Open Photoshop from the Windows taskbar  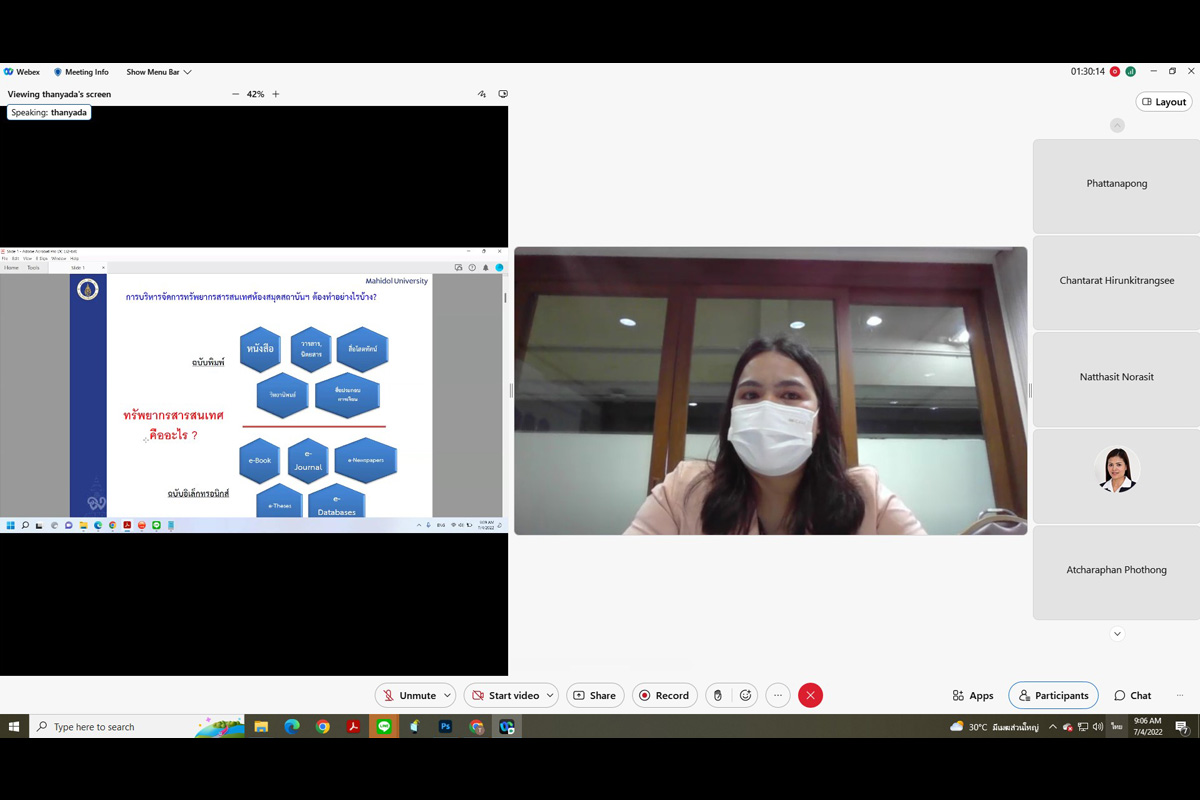(x=445, y=727)
